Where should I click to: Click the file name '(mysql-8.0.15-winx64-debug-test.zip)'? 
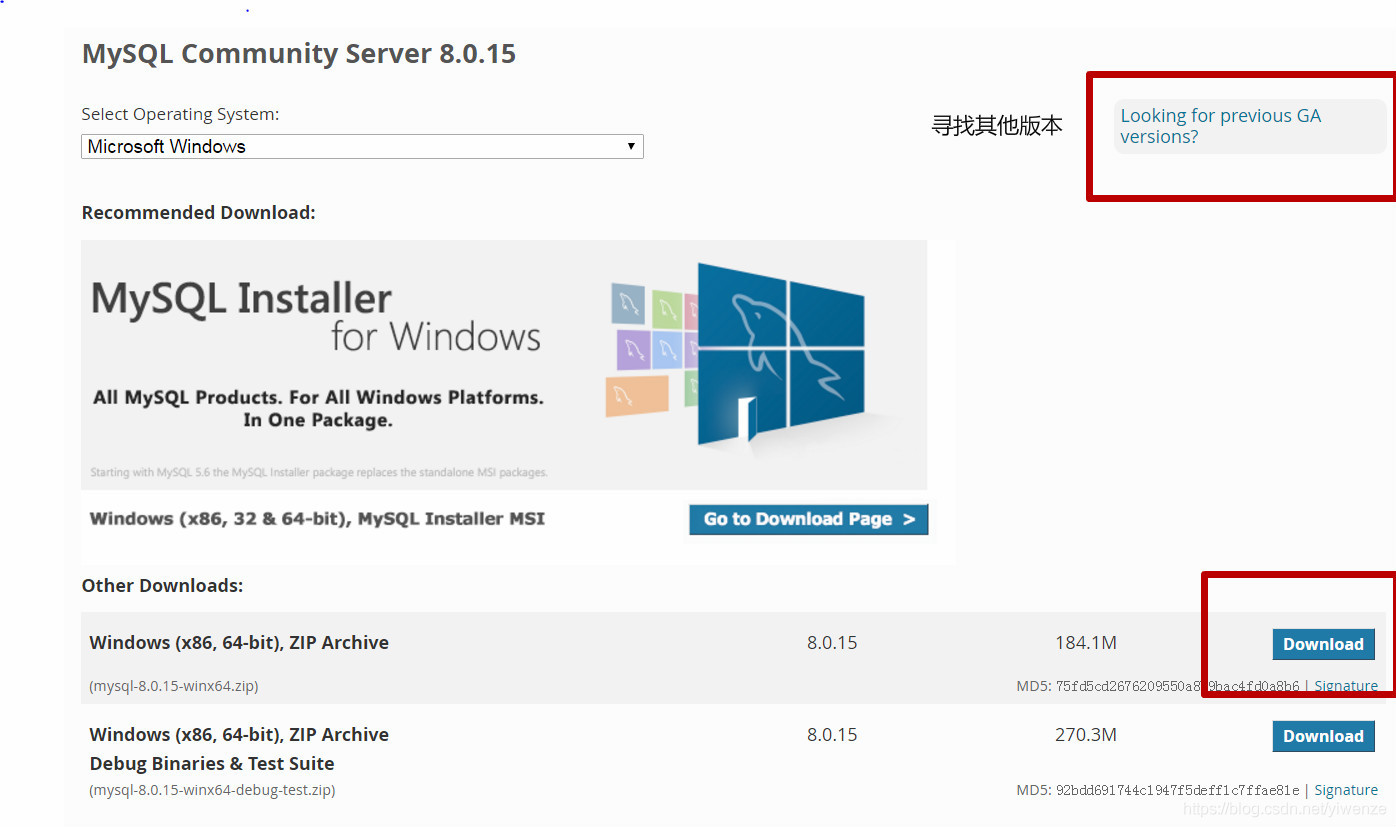[212, 790]
